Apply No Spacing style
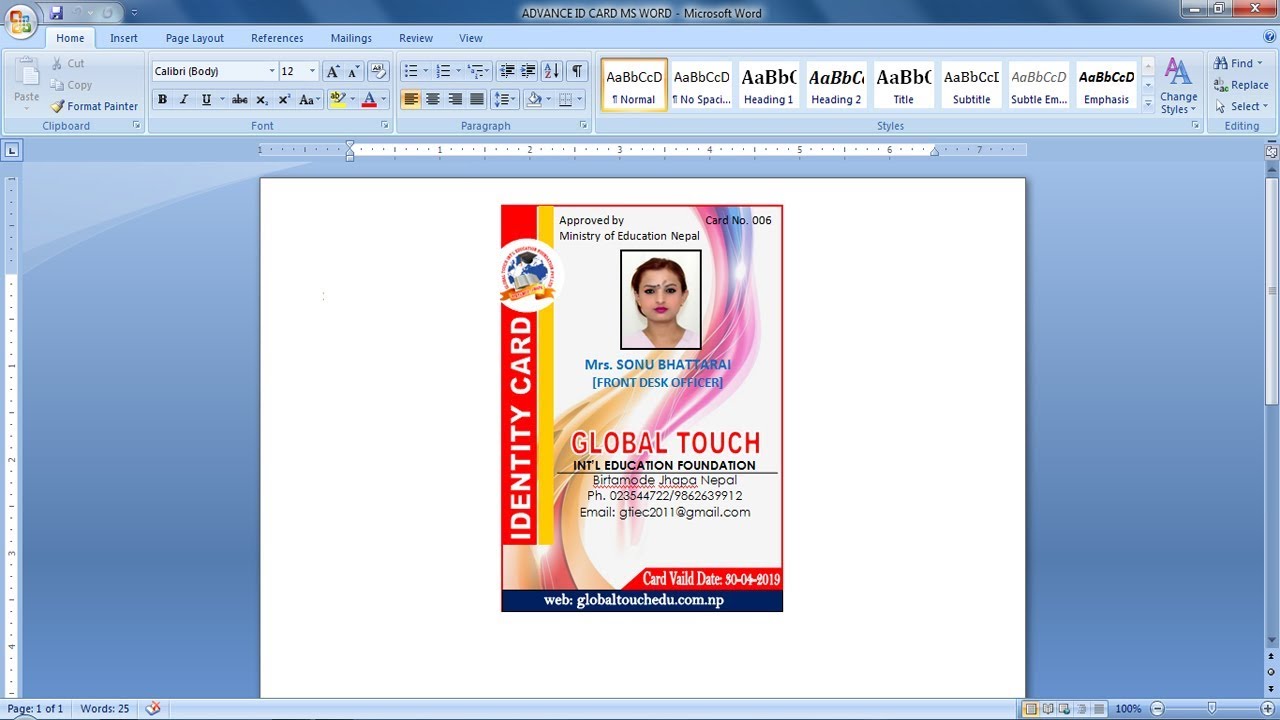The width and height of the screenshot is (1280, 720). (701, 85)
